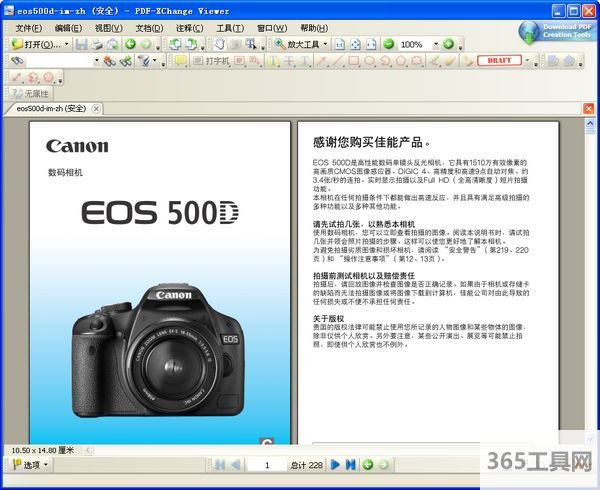Close the eos500d-im-zh tab
Image resolution: width=600 pixels, height=490 pixels.
coord(96,109)
